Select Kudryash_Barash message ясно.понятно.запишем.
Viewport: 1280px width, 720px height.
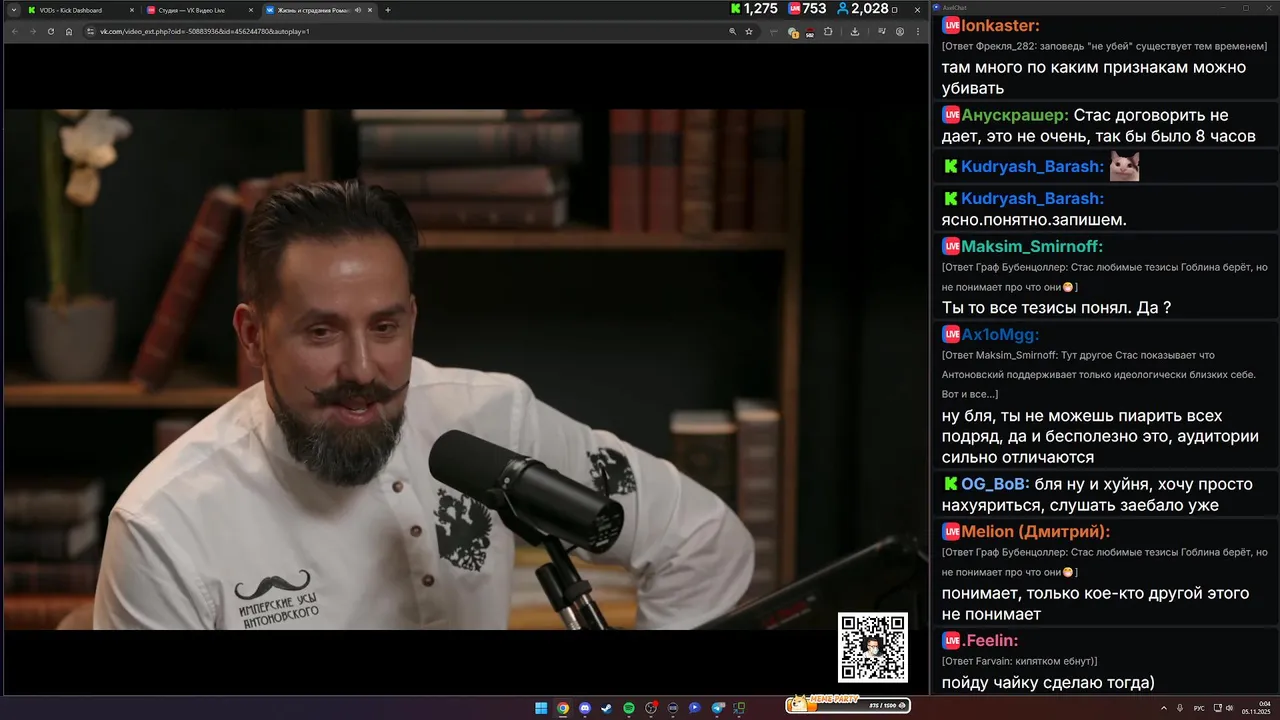[1034, 219]
